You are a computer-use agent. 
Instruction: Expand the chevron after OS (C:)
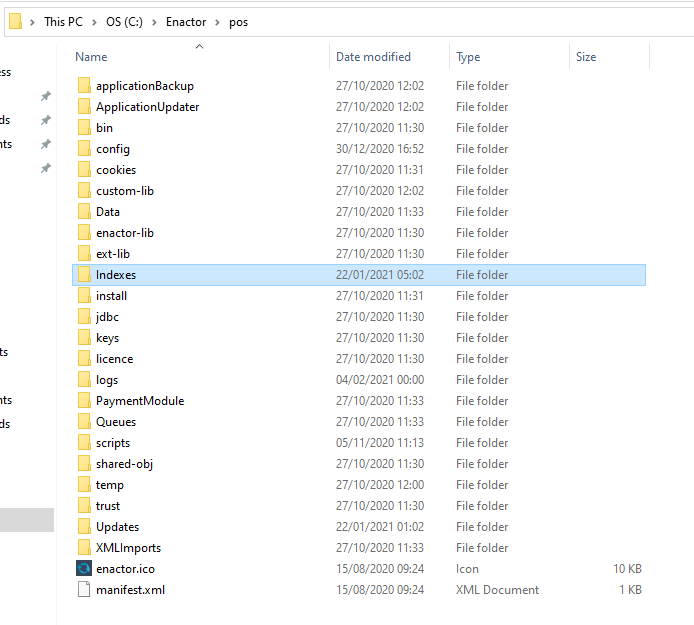pos(155,22)
